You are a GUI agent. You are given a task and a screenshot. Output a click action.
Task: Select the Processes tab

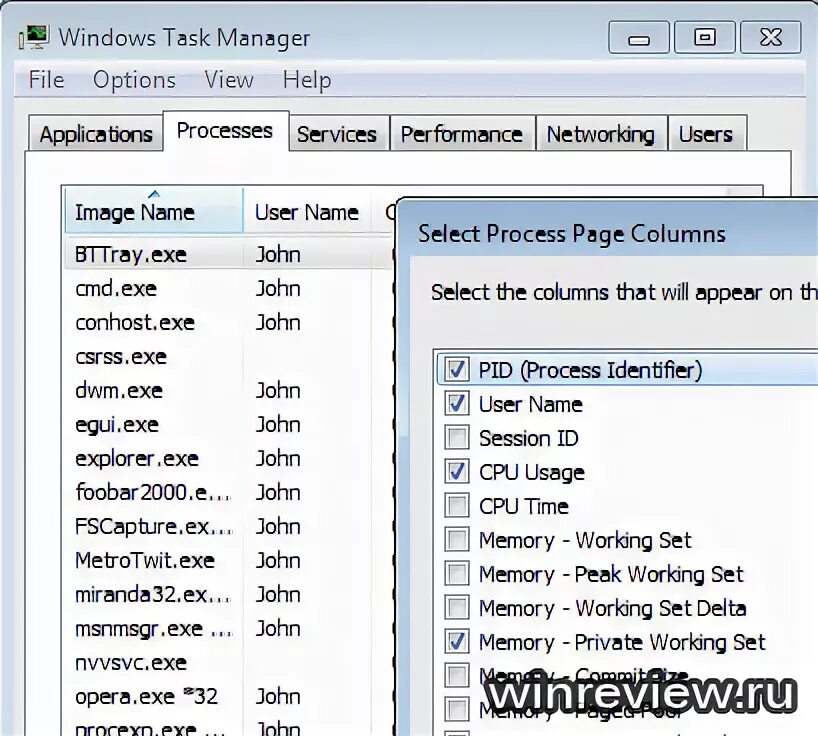[225, 130]
